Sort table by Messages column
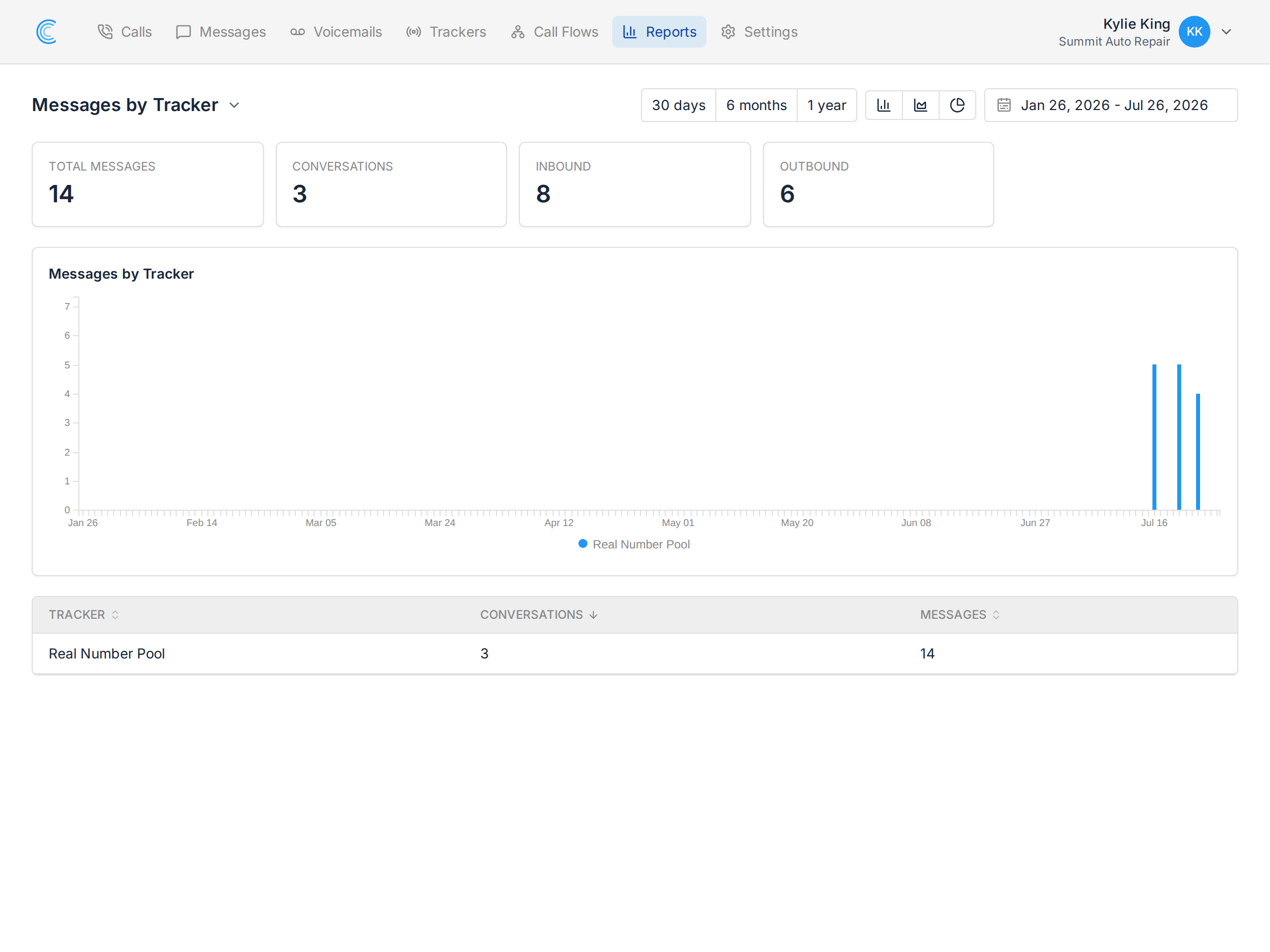1270x952 pixels. (960, 614)
